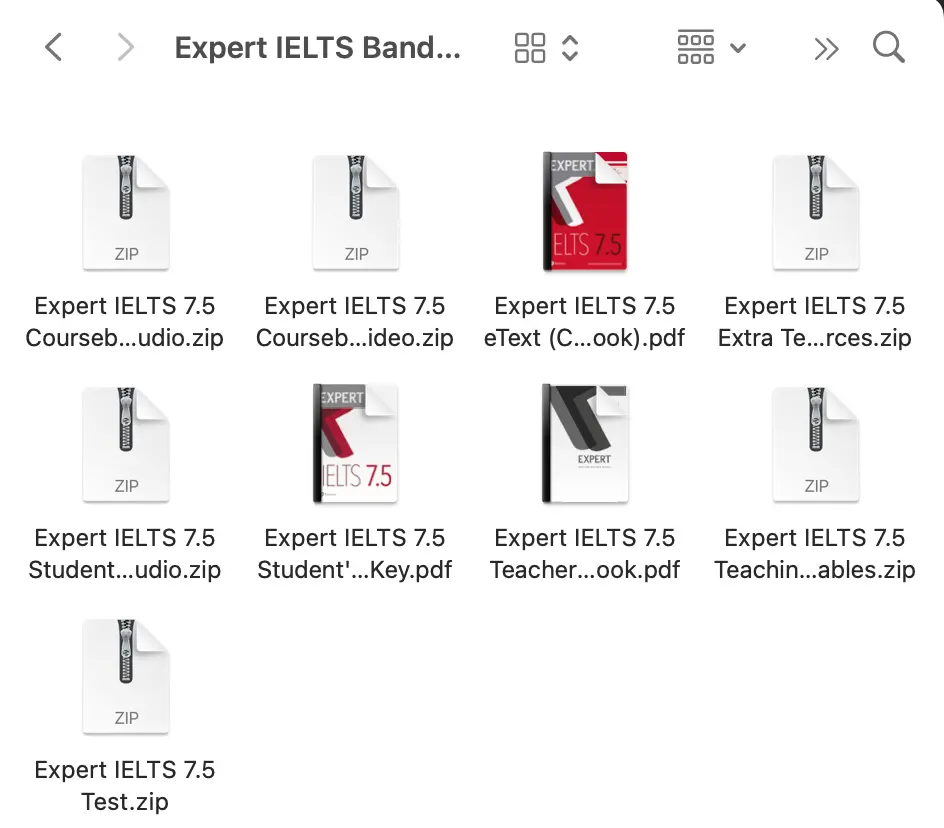Click the Teachin...ables.zip filename label
This screenshot has width=944, height=828.
click(x=815, y=554)
